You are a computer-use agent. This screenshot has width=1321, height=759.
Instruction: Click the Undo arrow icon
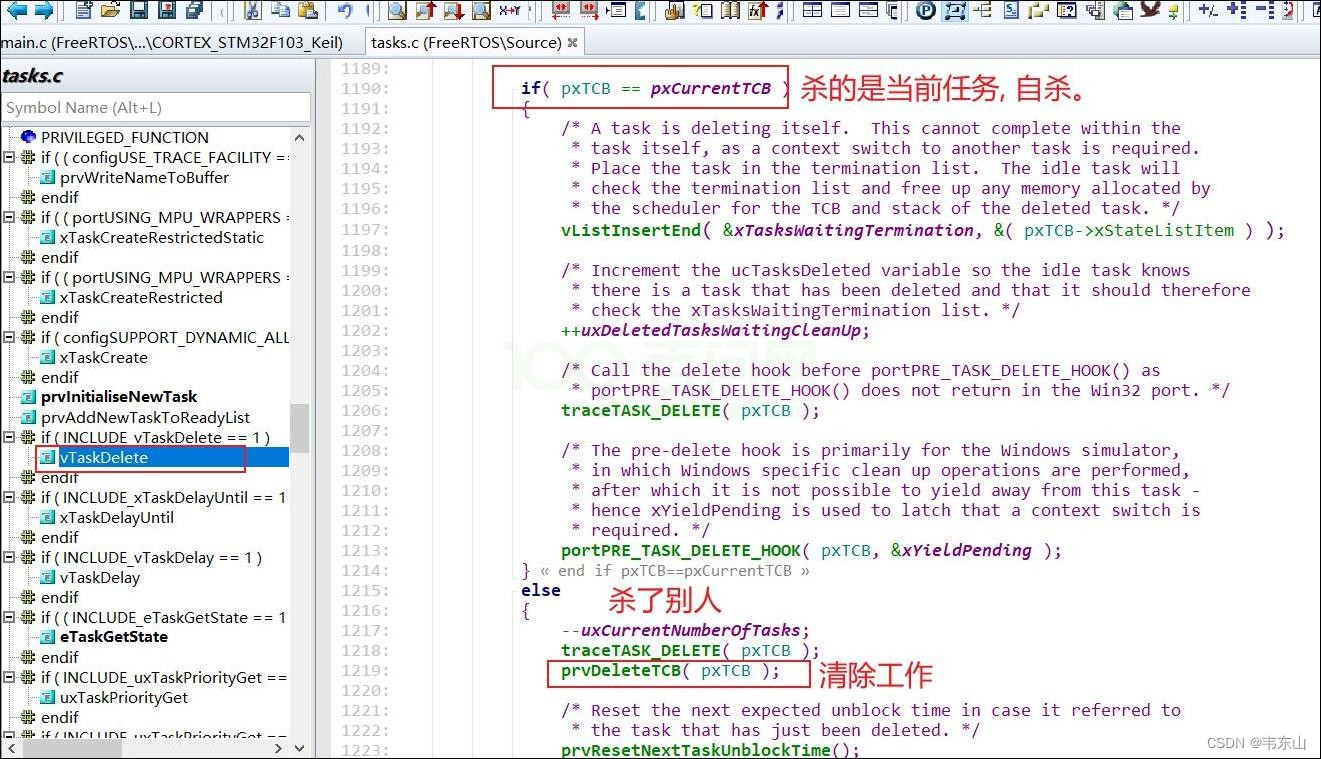pos(345,11)
